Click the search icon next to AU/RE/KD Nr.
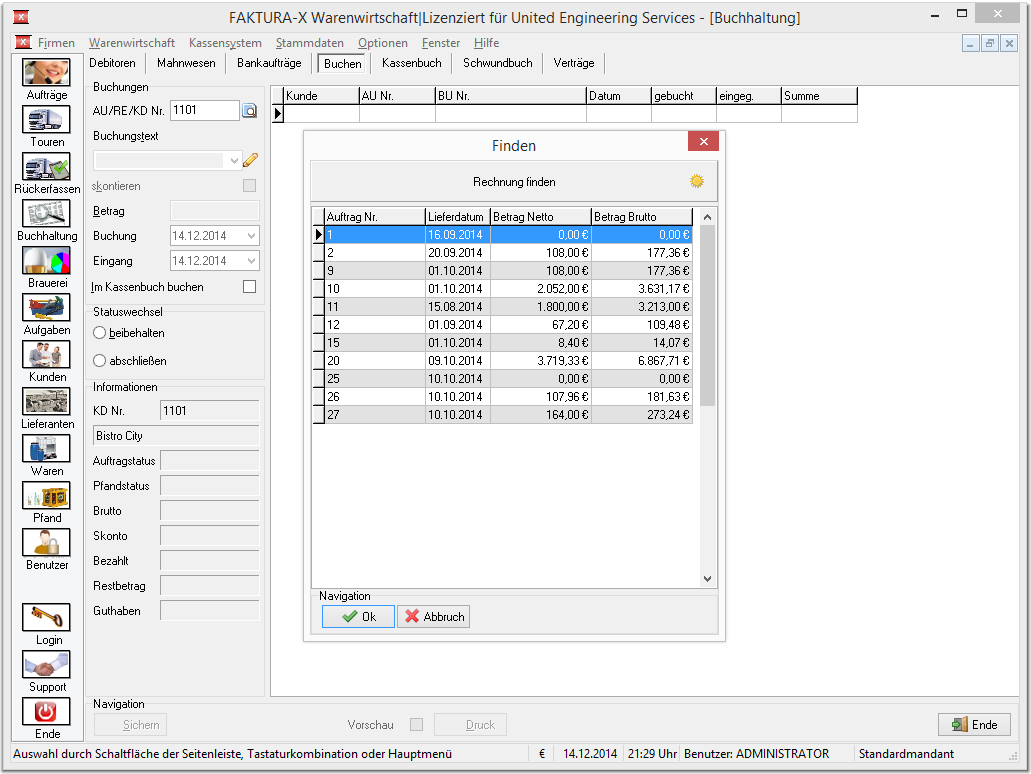1031x774 pixels. [250, 110]
